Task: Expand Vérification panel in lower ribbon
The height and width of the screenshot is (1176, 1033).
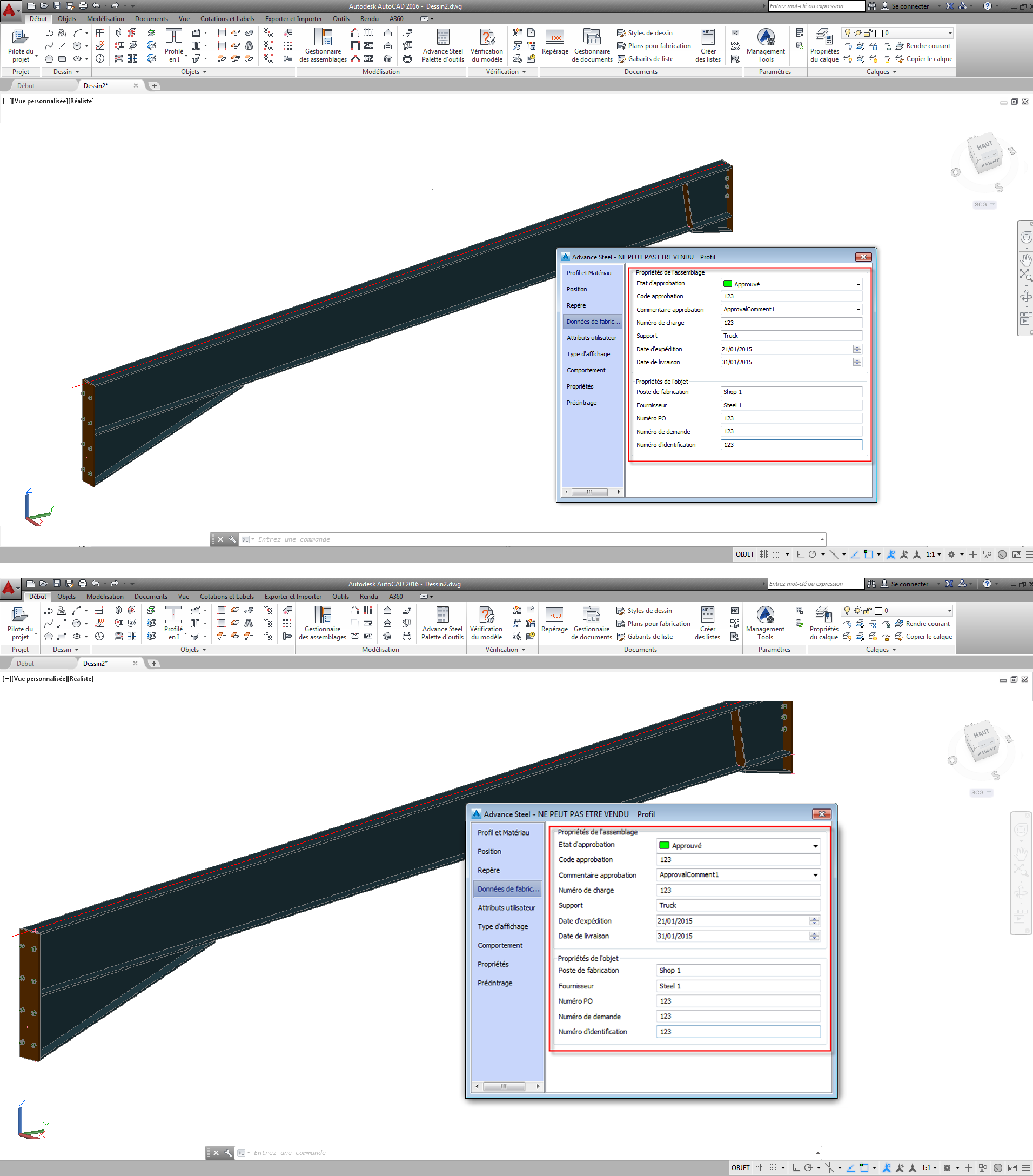Action: (x=506, y=650)
